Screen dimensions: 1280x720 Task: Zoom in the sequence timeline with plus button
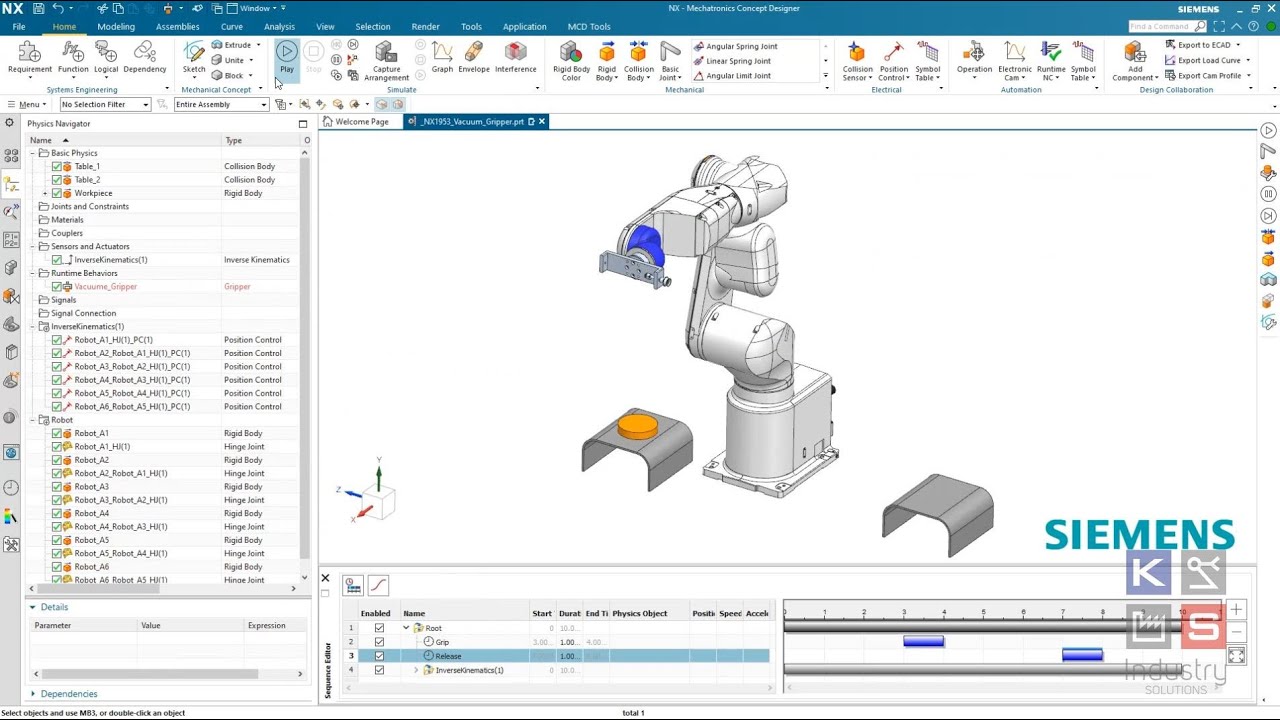(x=1236, y=609)
